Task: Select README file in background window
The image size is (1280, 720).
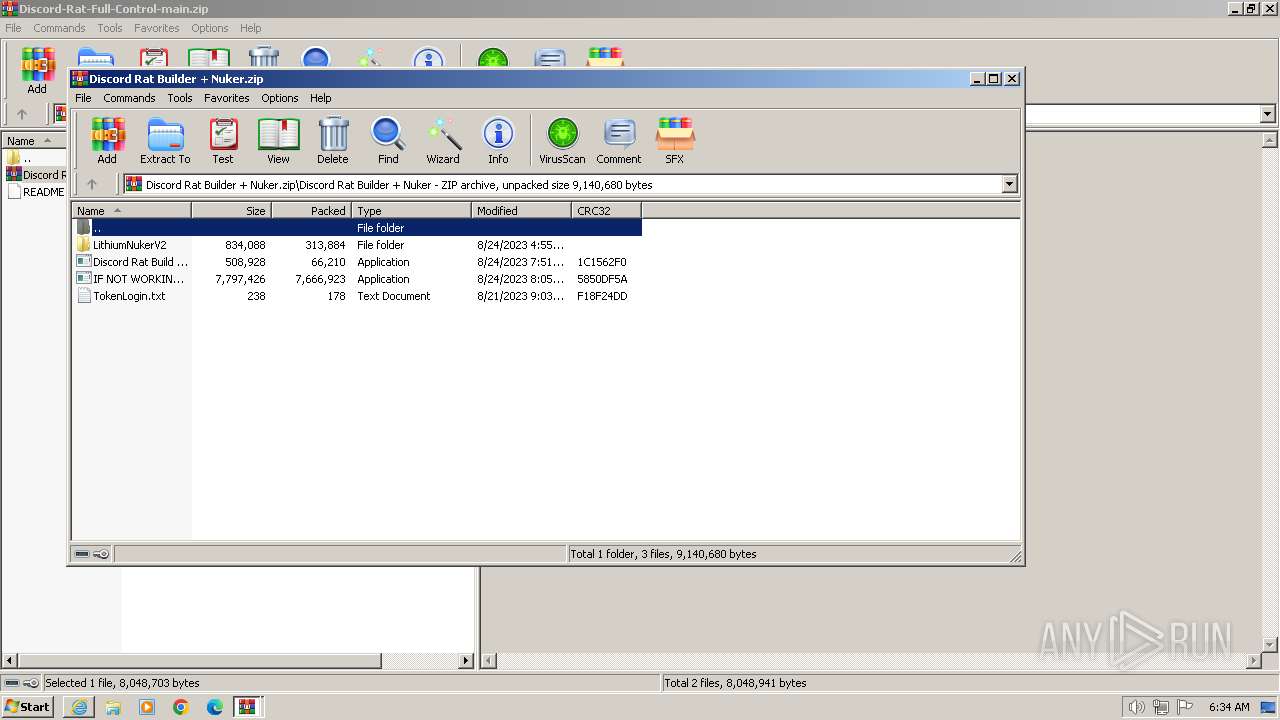Action: tap(35, 192)
